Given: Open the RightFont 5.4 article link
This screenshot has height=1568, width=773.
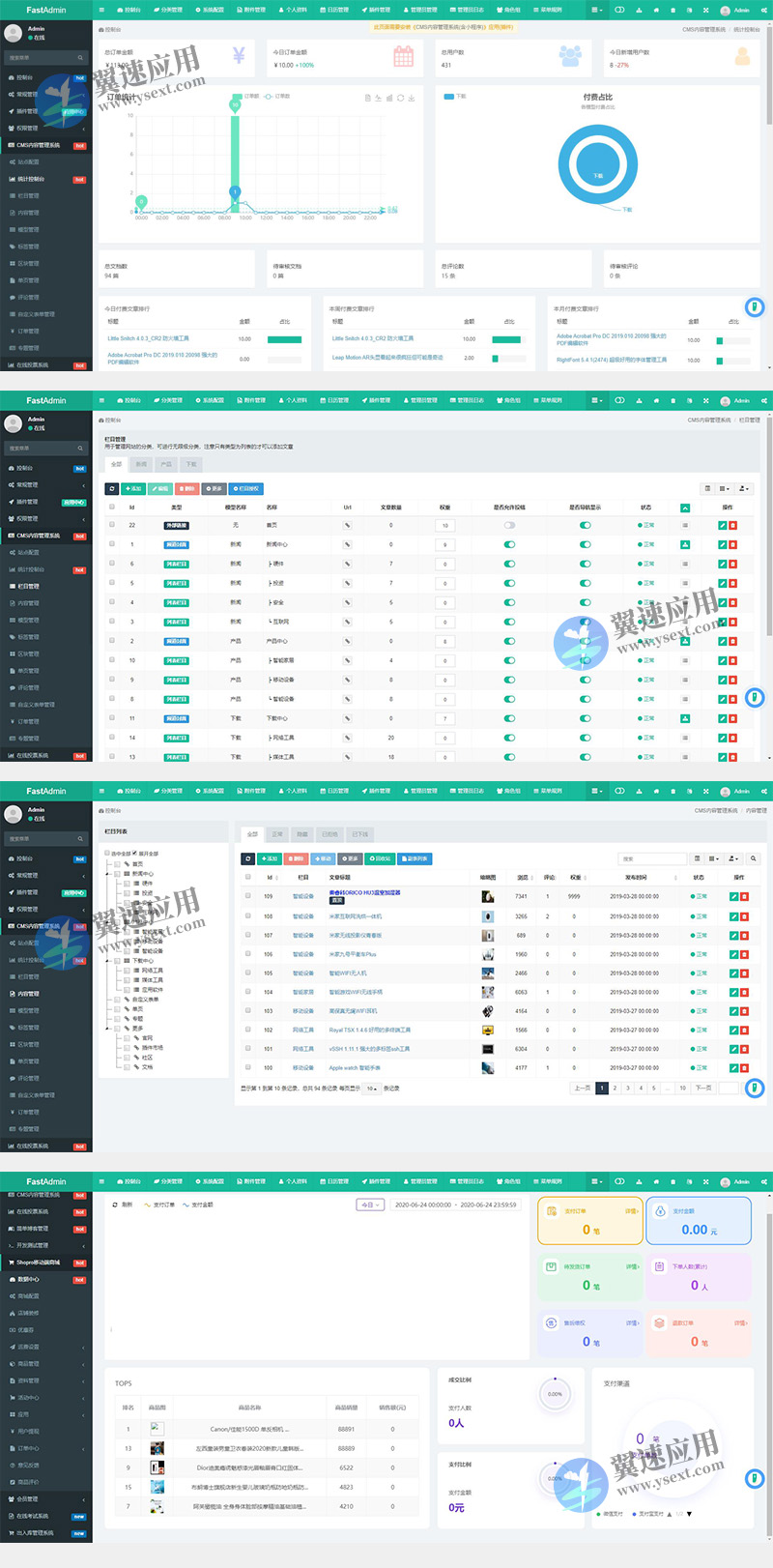Looking at the screenshot, I should click(611, 360).
